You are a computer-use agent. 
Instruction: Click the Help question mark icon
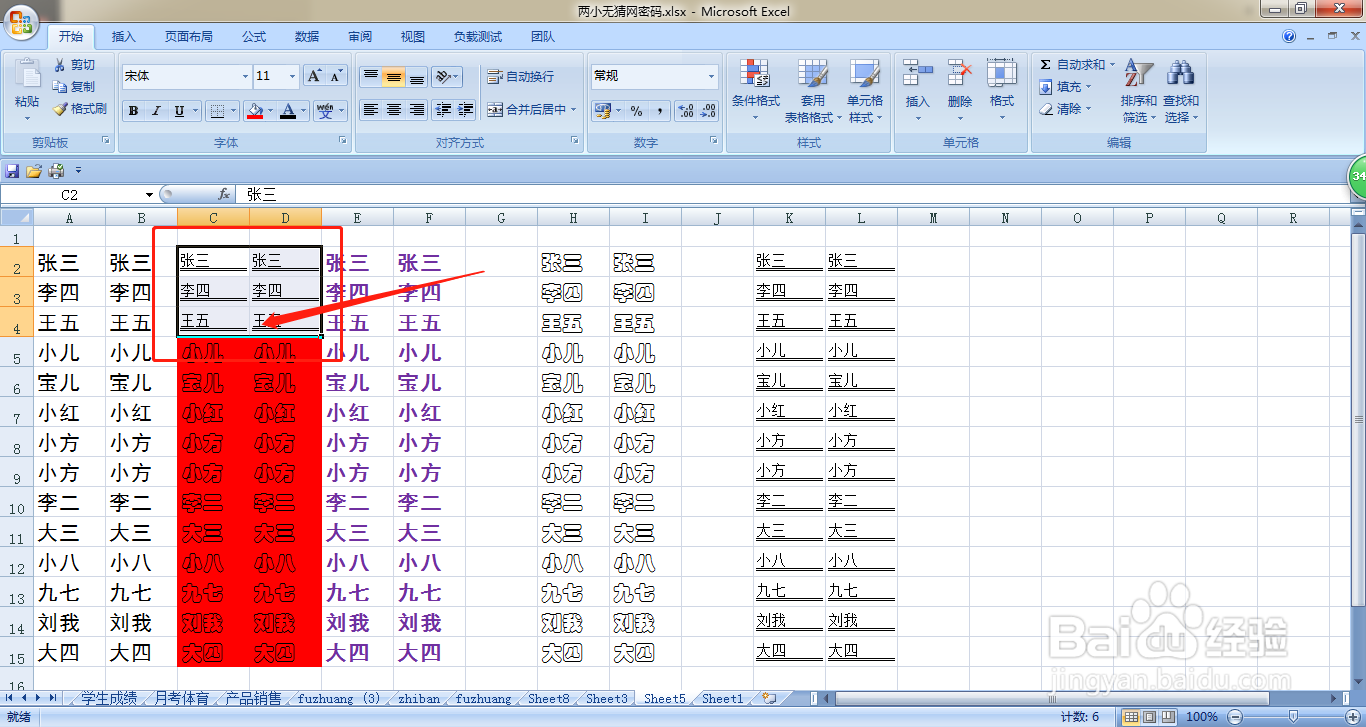click(x=1289, y=37)
